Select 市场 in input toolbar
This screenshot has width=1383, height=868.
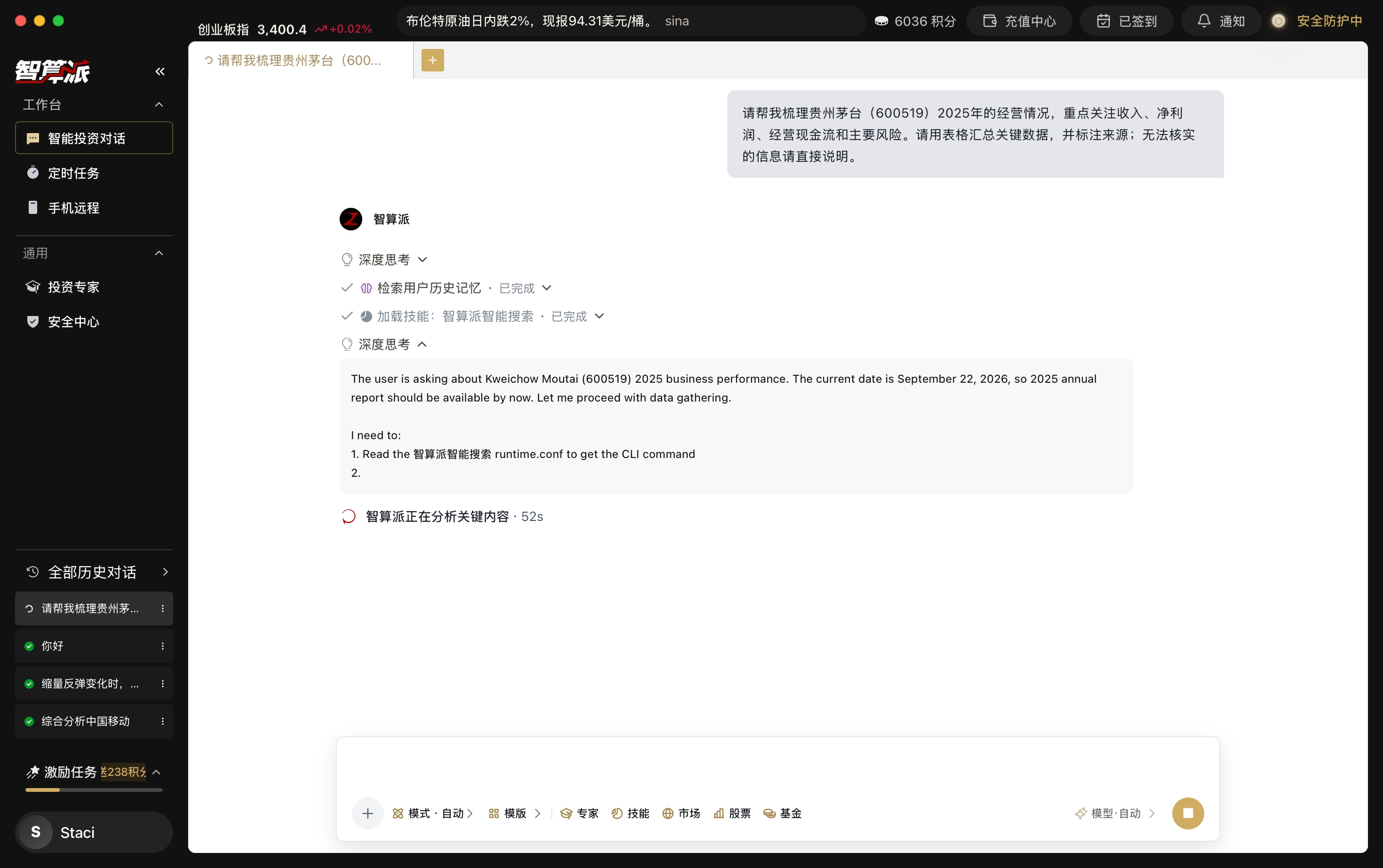[681, 813]
